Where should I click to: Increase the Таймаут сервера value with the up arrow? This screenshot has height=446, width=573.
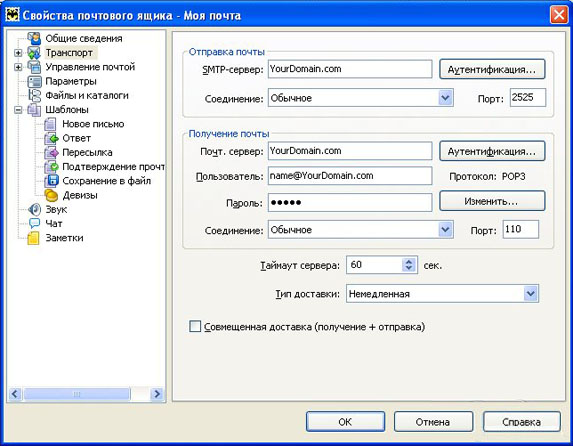coord(409,261)
